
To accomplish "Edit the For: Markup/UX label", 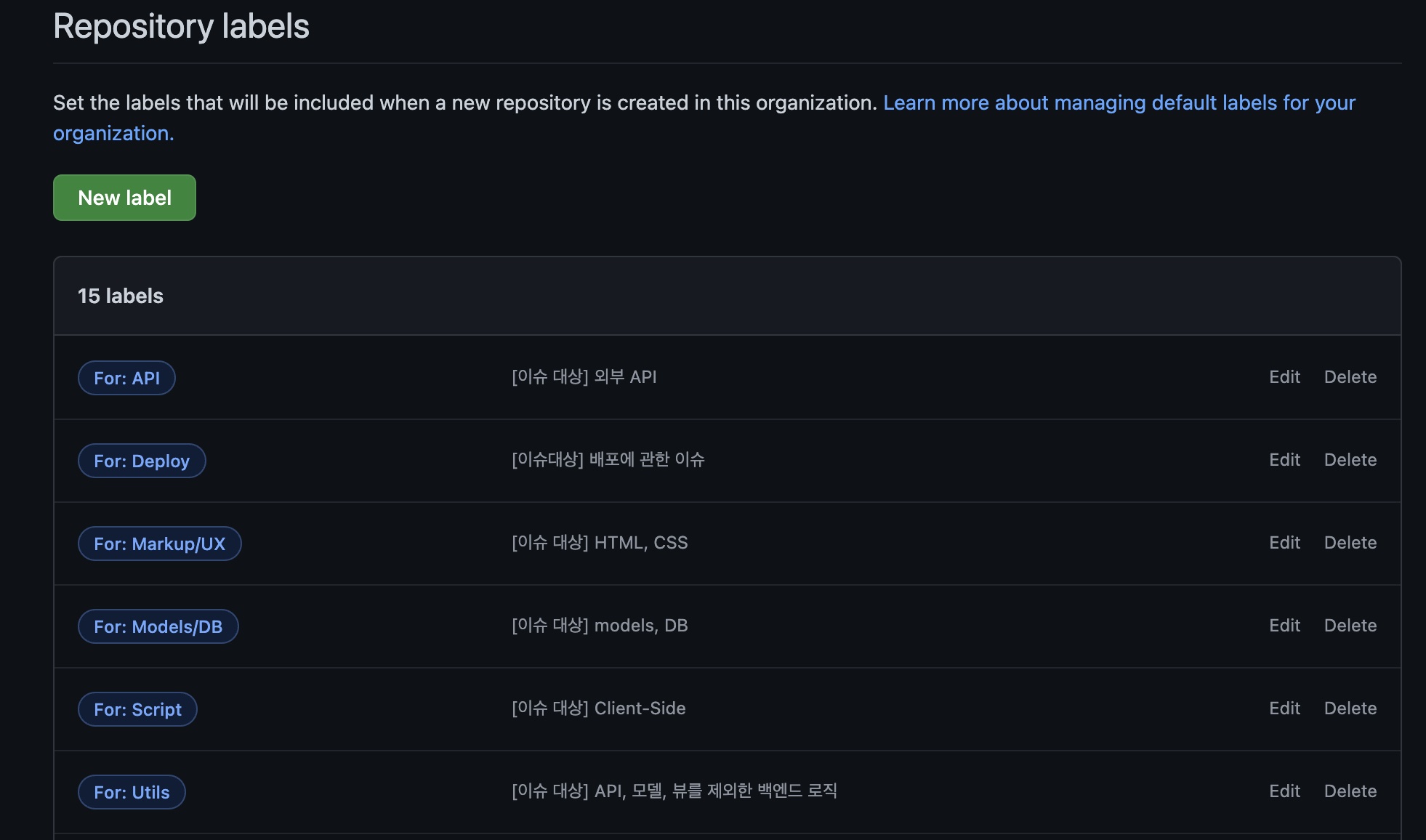I will click(1284, 543).
